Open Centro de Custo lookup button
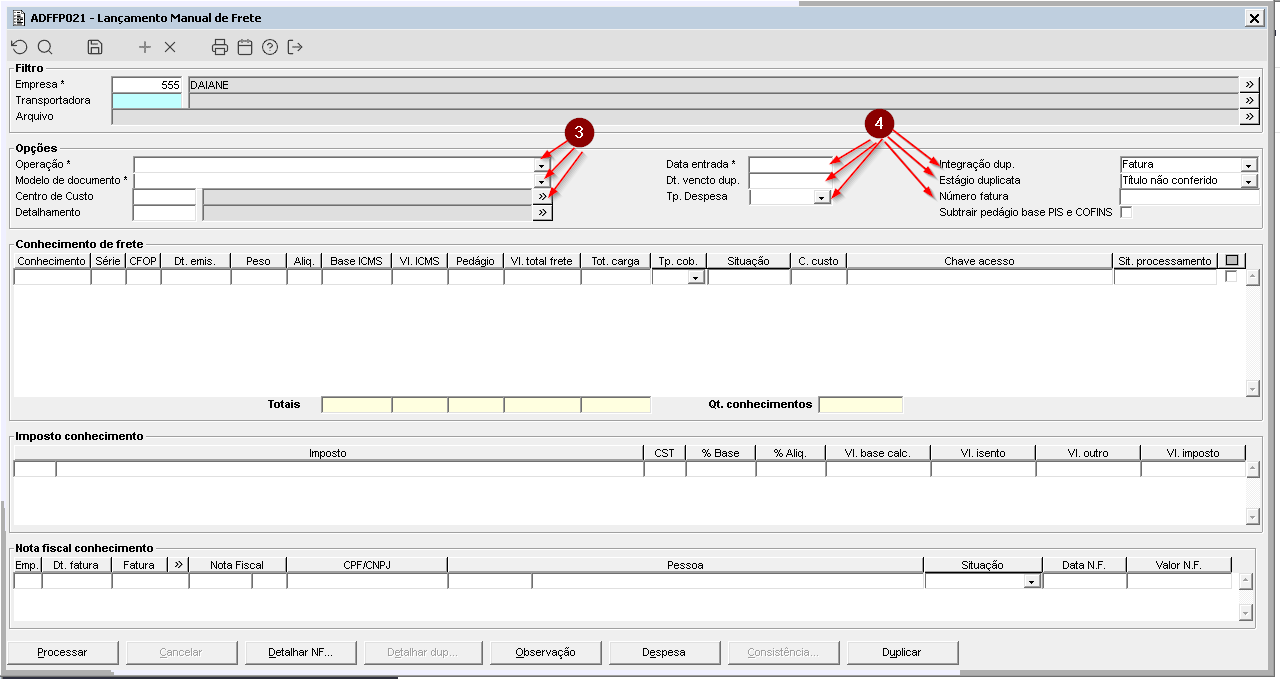 [542, 197]
